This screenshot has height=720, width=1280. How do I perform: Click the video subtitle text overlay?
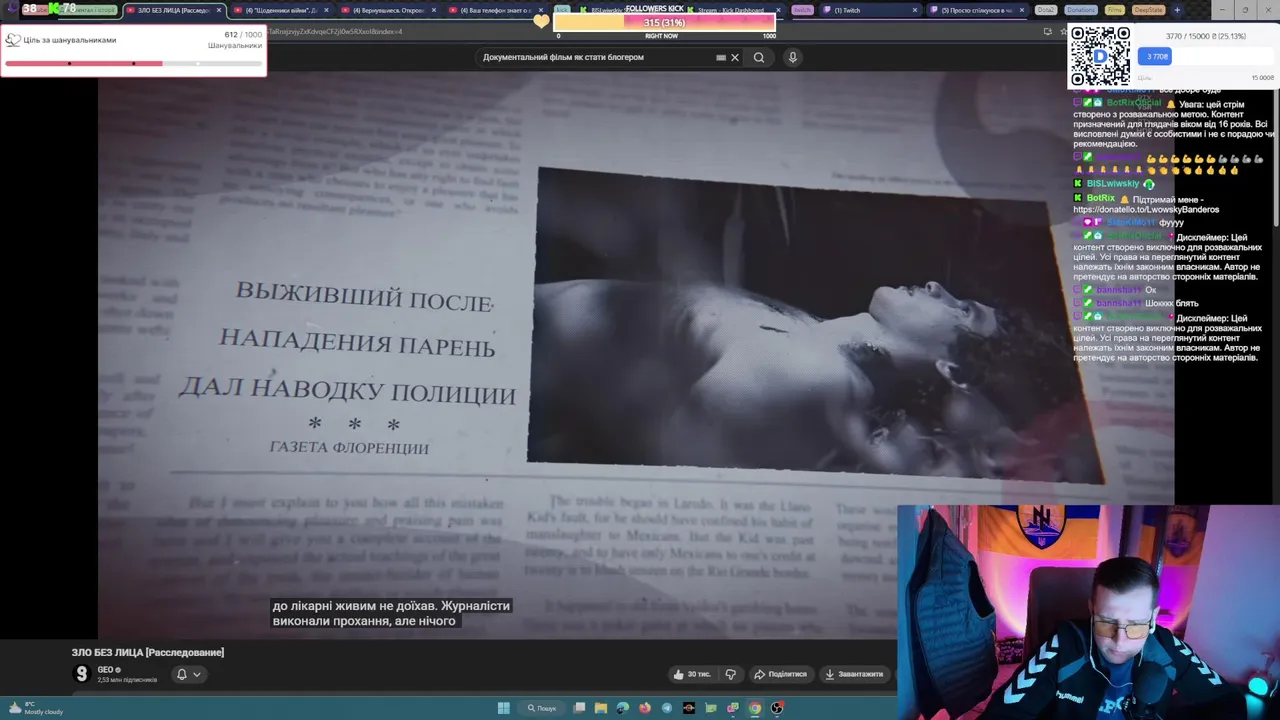(391, 613)
